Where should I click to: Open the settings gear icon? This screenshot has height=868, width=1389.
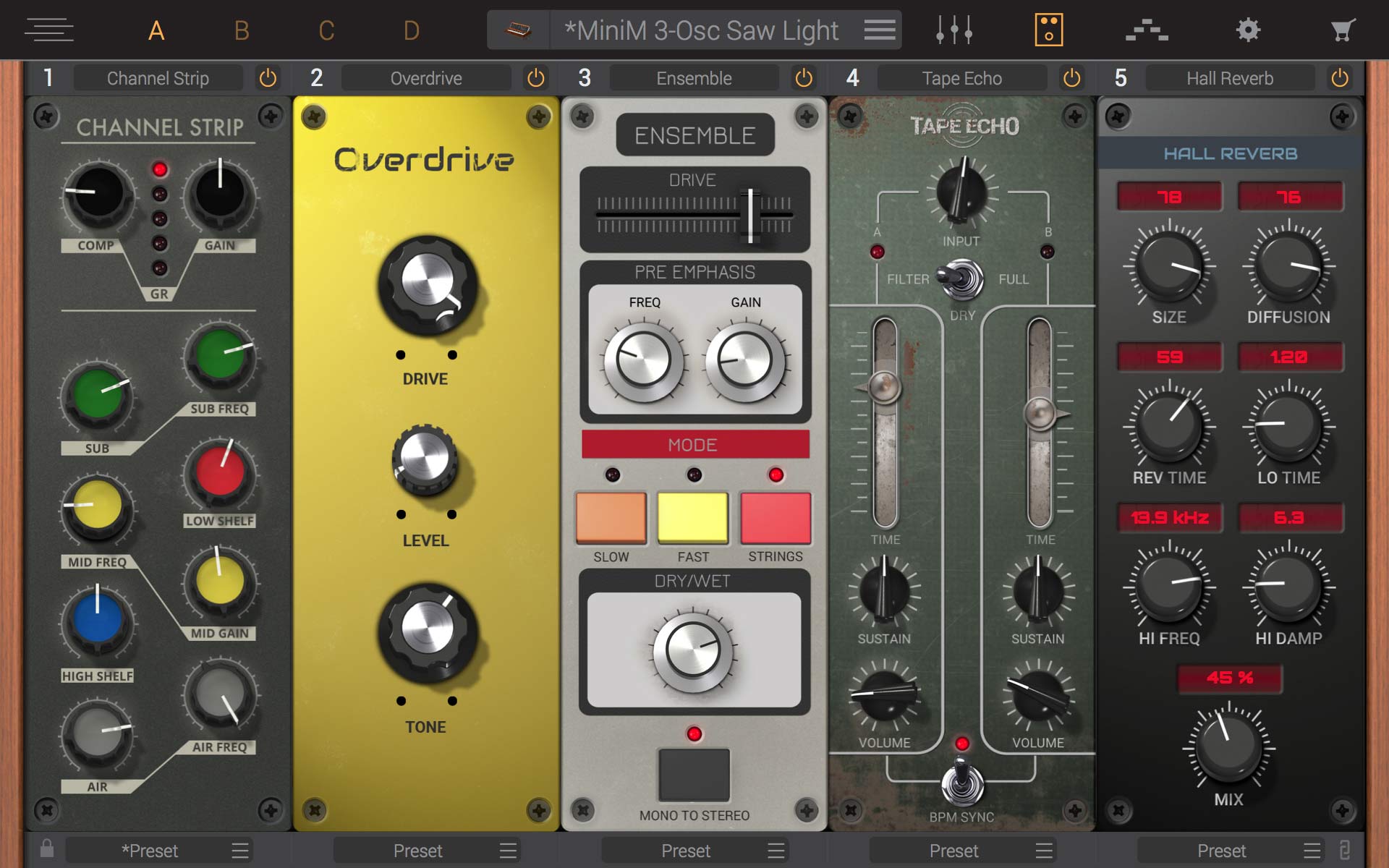point(1248,30)
